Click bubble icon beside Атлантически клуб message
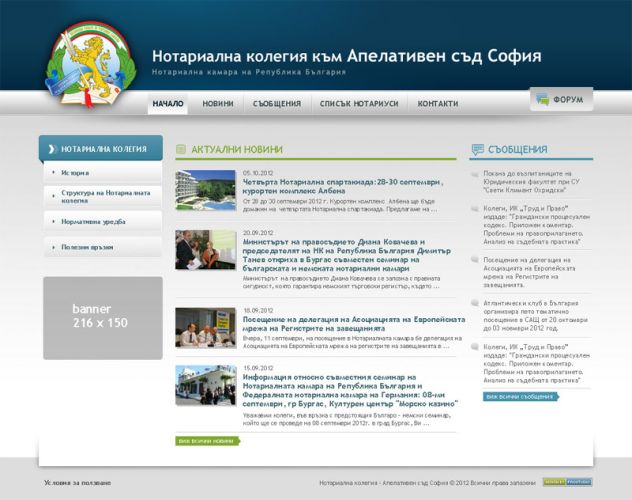The image size is (632, 500). coord(475,303)
